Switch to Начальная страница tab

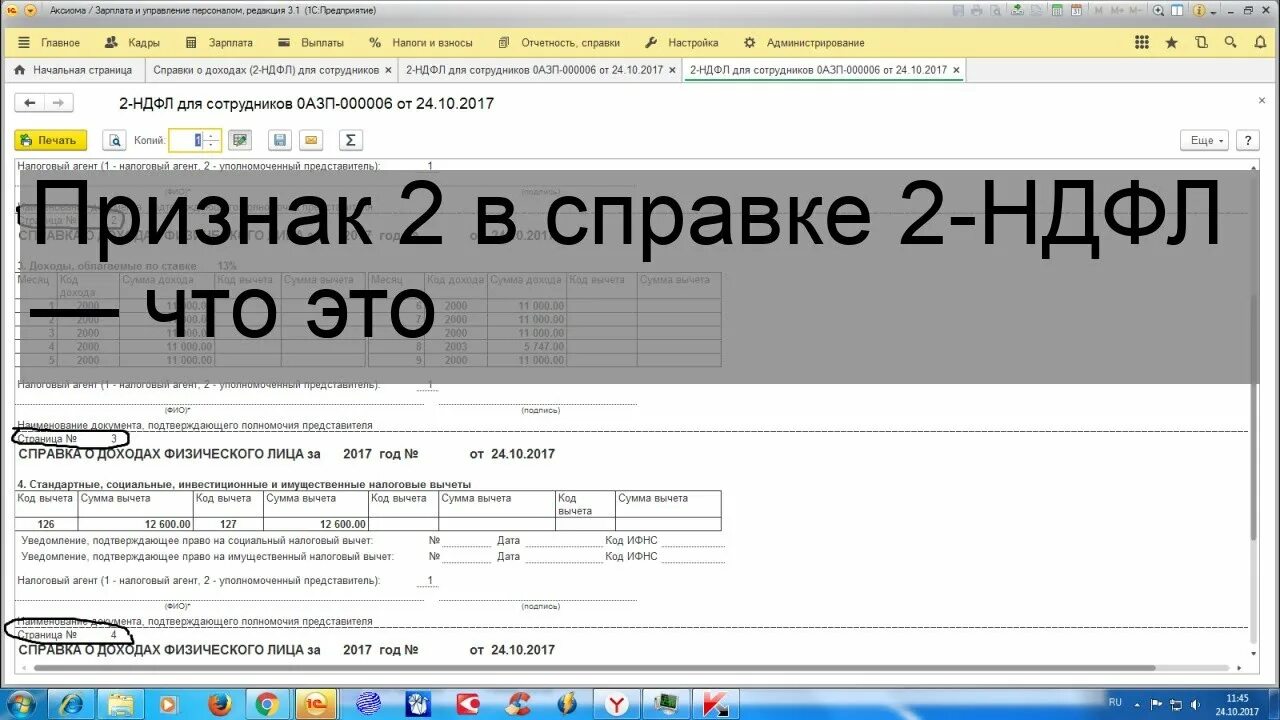(x=73, y=70)
